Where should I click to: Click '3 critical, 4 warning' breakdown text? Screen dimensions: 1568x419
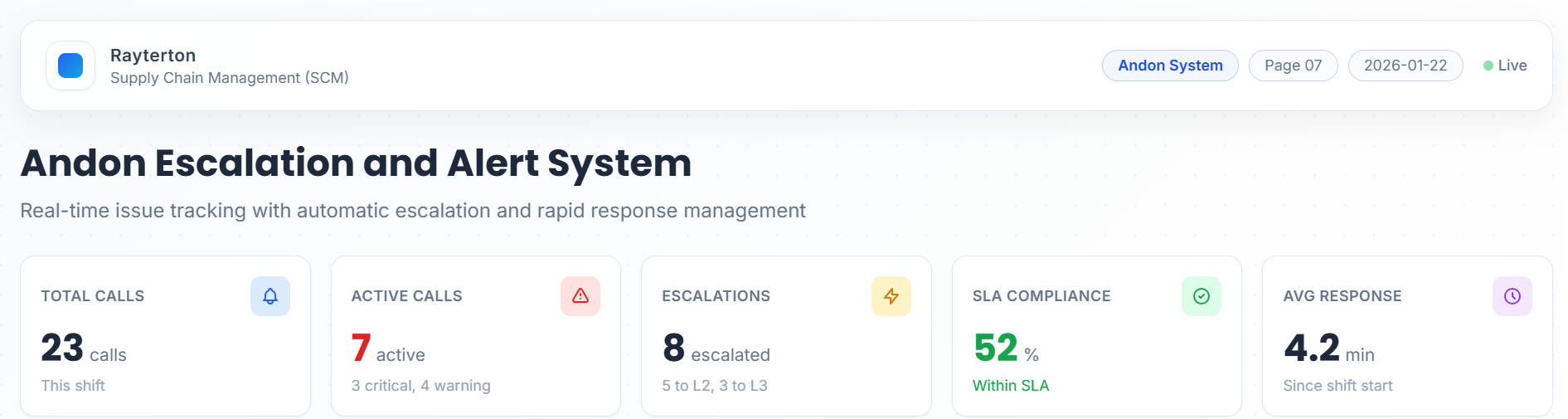420,386
